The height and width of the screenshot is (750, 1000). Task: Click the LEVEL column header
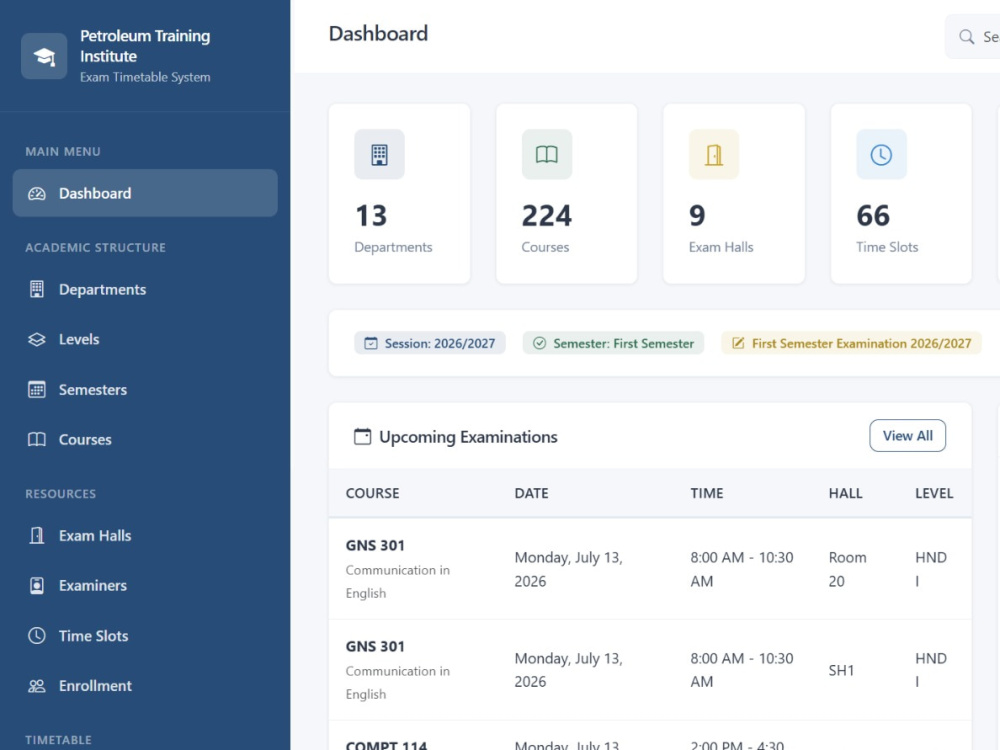[x=934, y=493]
